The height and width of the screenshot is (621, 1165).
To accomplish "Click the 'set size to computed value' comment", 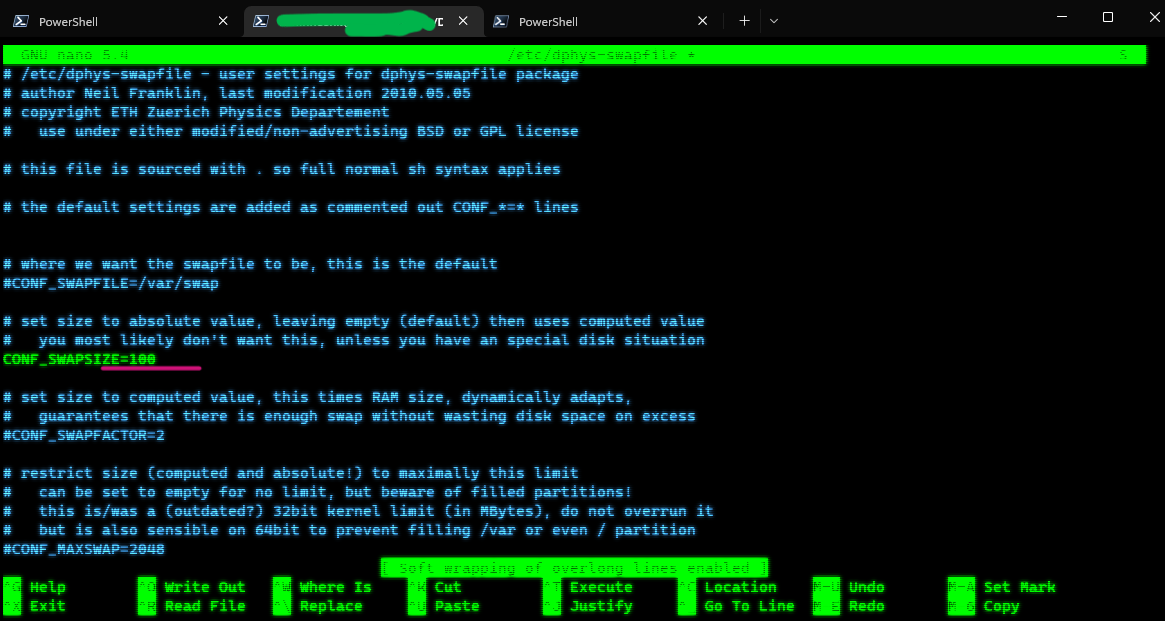I will tap(318, 397).
